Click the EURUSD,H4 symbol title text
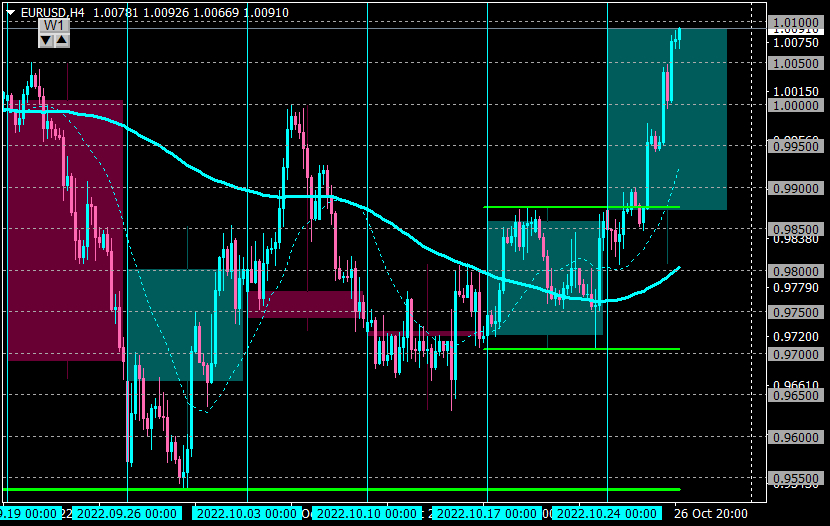830x526 pixels. (x=52, y=12)
